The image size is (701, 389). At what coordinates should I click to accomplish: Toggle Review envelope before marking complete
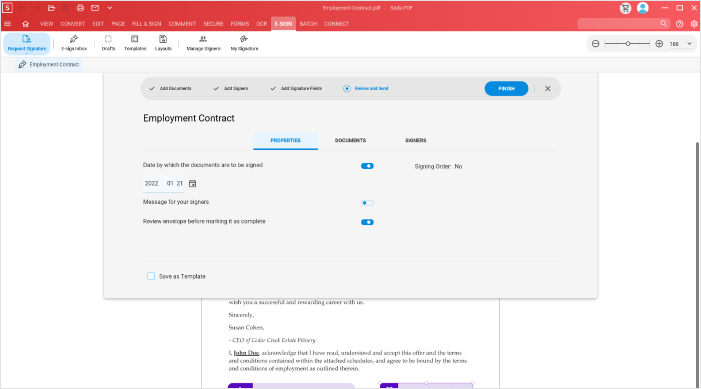367,222
